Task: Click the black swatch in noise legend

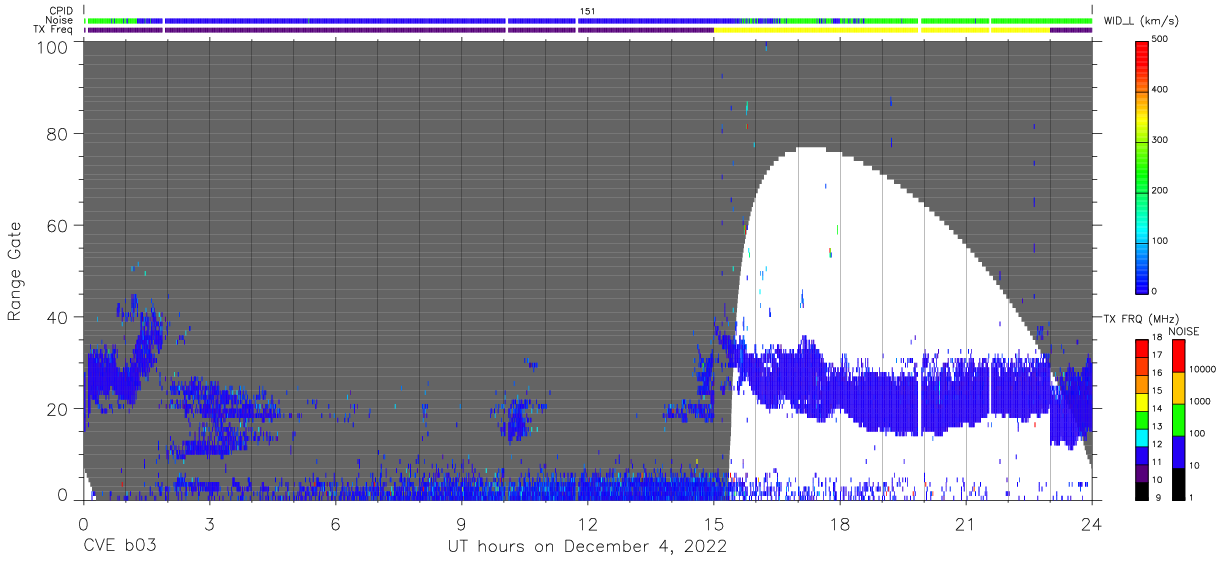Action: click(1179, 482)
